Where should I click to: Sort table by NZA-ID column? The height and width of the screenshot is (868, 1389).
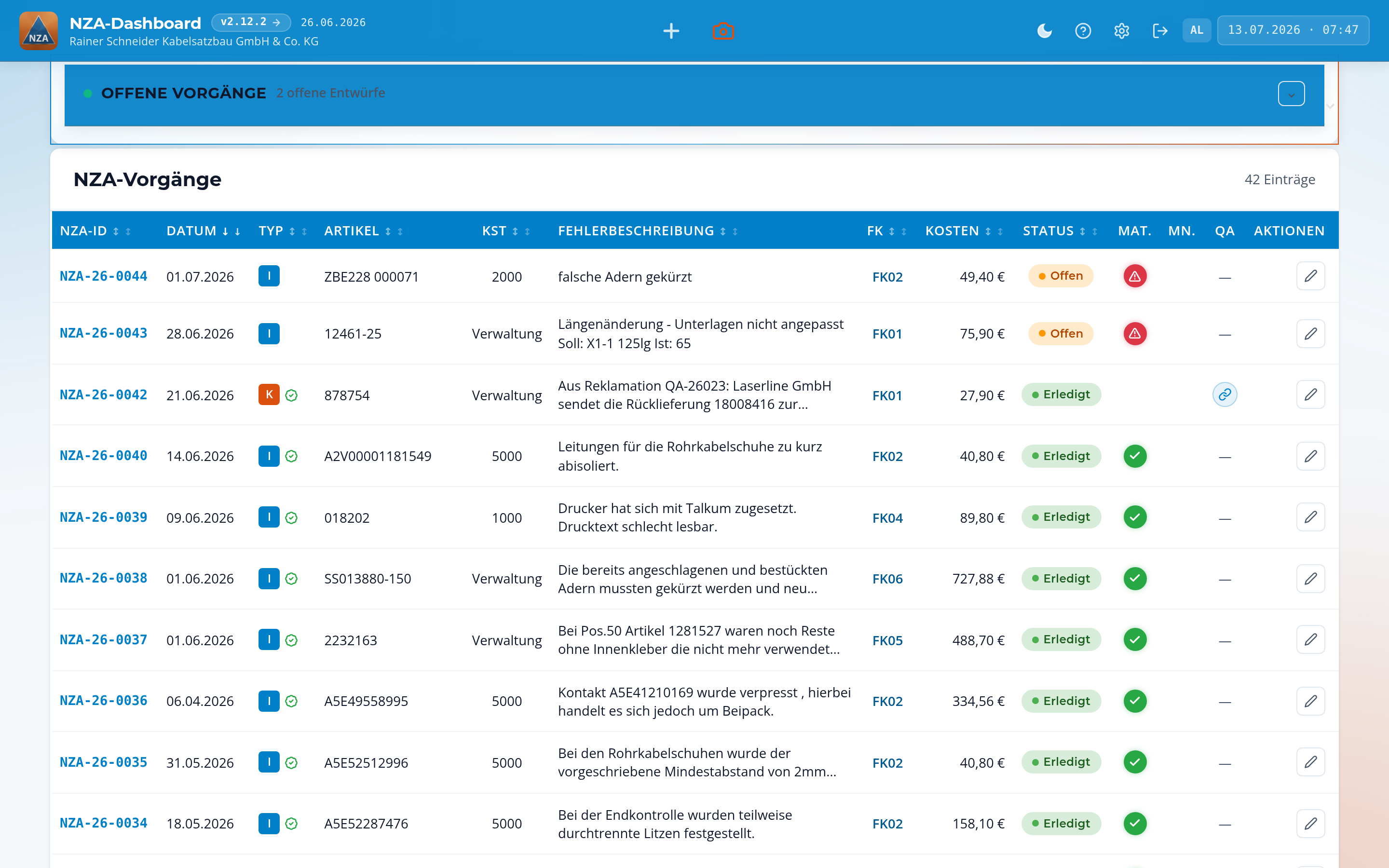(95, 231)
